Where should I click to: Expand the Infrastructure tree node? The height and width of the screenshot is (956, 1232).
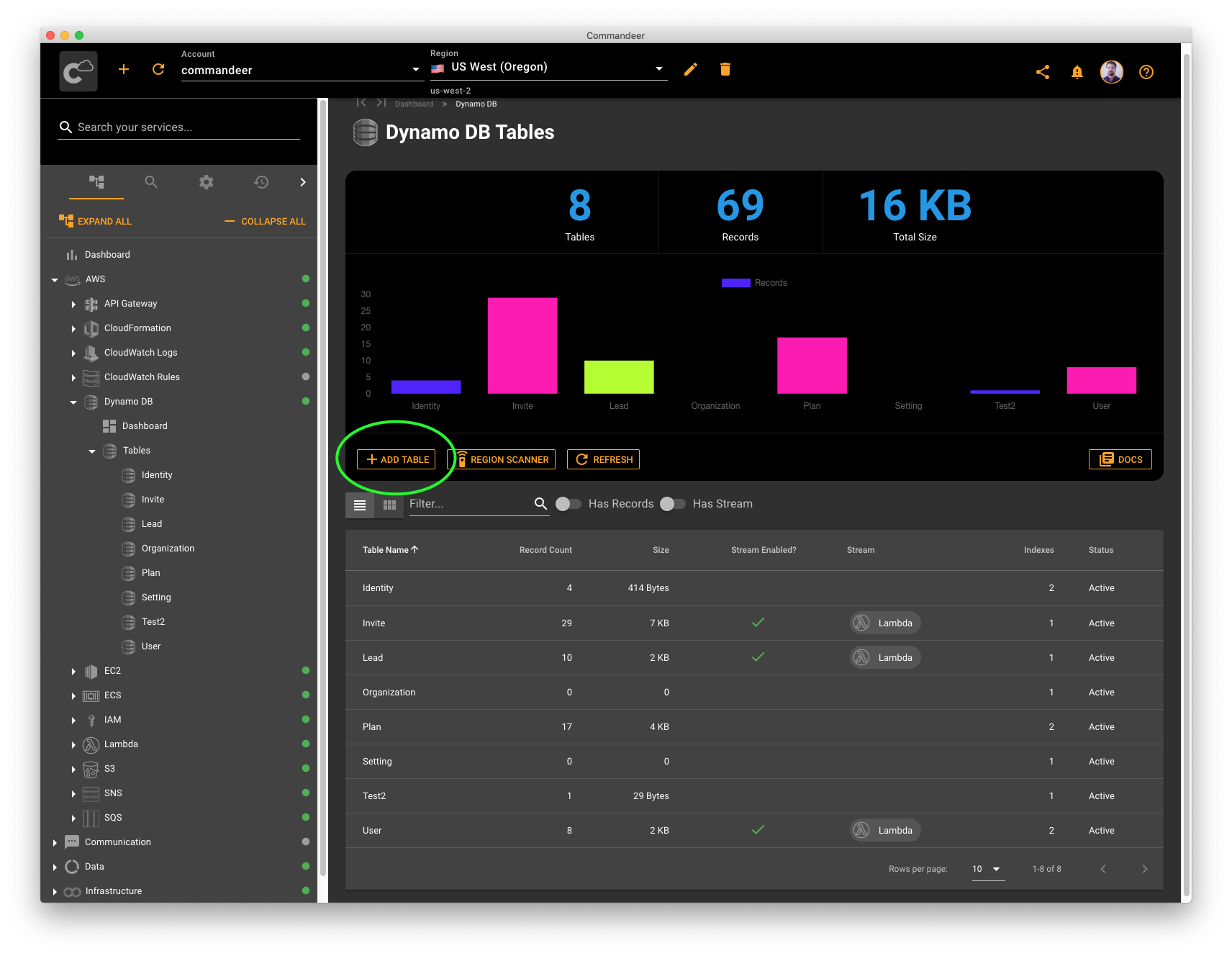(55, 891)
